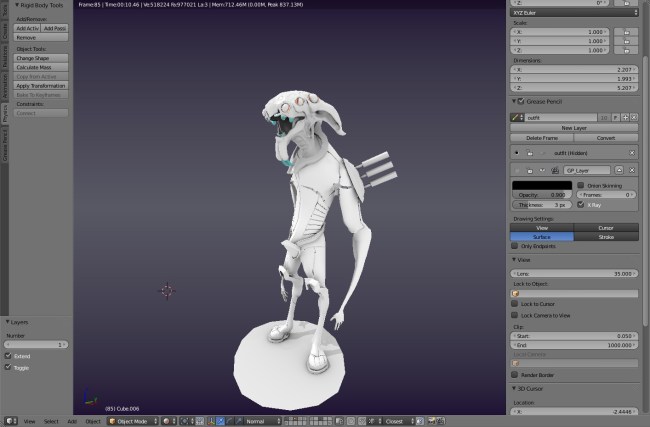Unlink the outfit grease pencil datablock

634,116
